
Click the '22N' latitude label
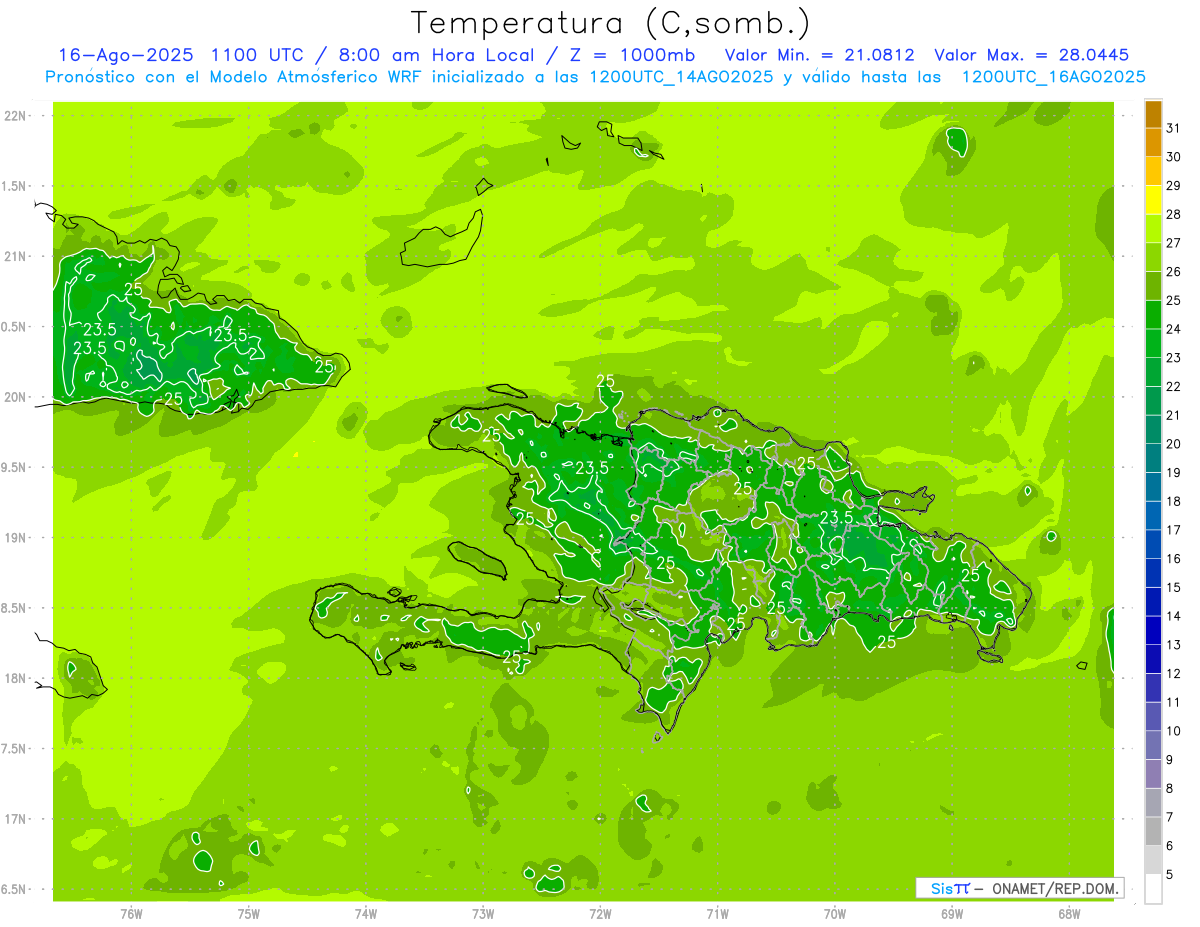tap(15, 116)
